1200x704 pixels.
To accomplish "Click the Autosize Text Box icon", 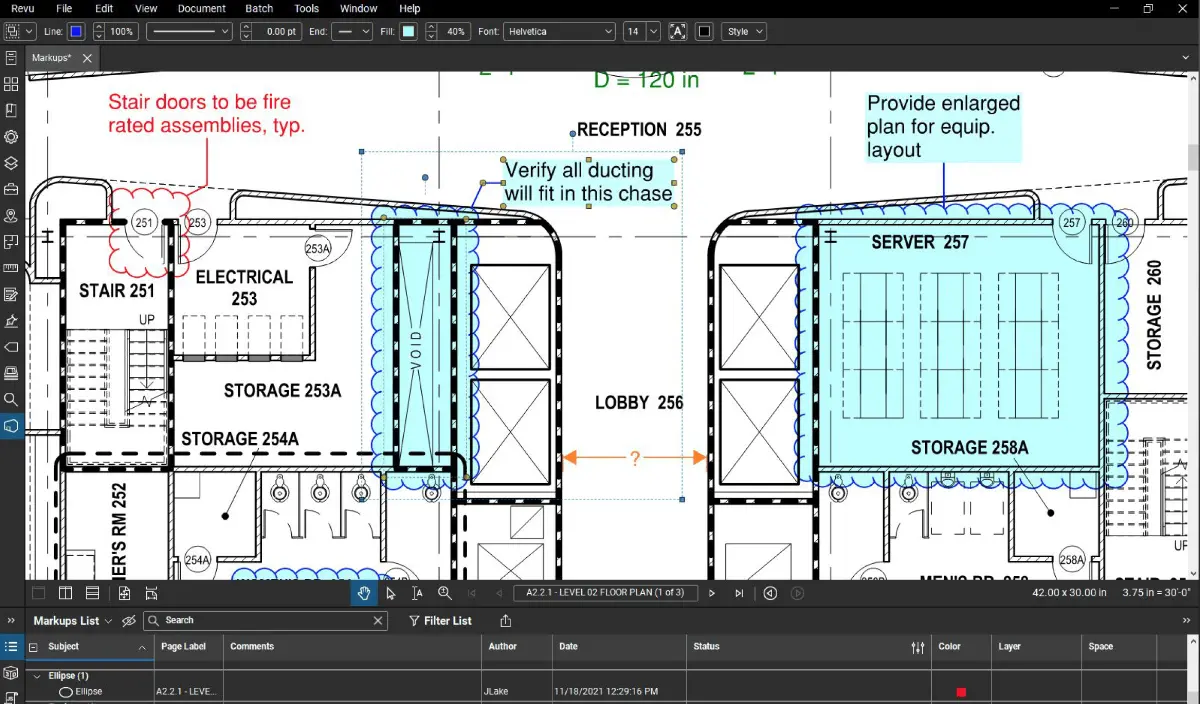I will 678,32.
